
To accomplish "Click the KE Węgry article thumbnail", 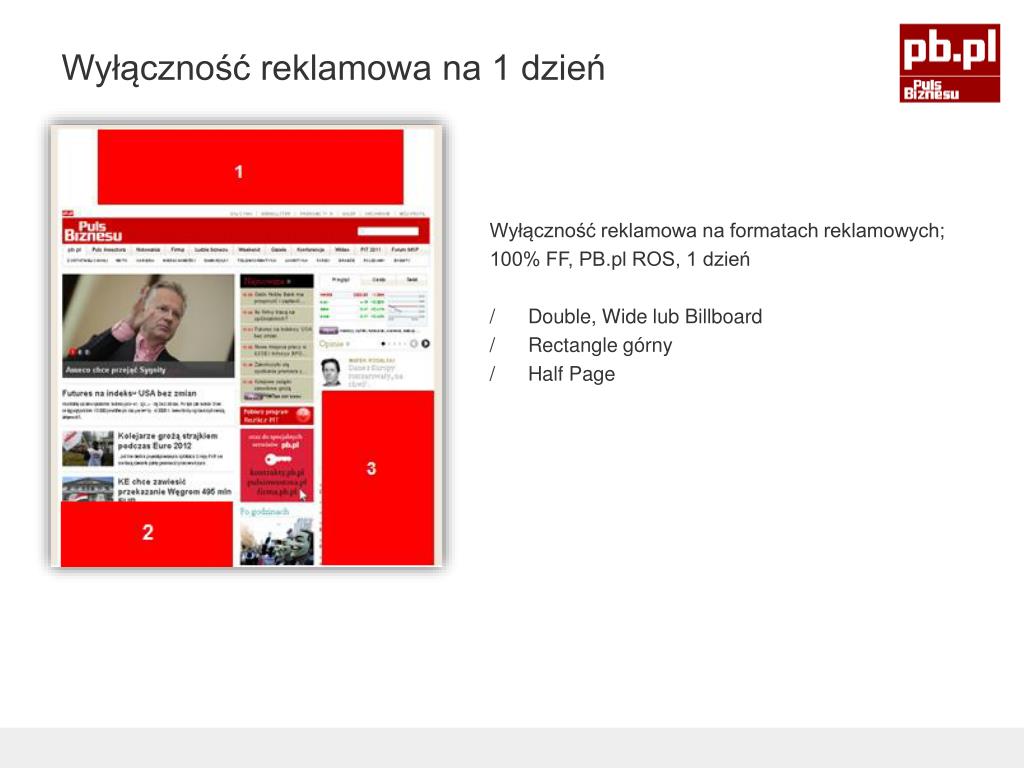I will [88, 489].
